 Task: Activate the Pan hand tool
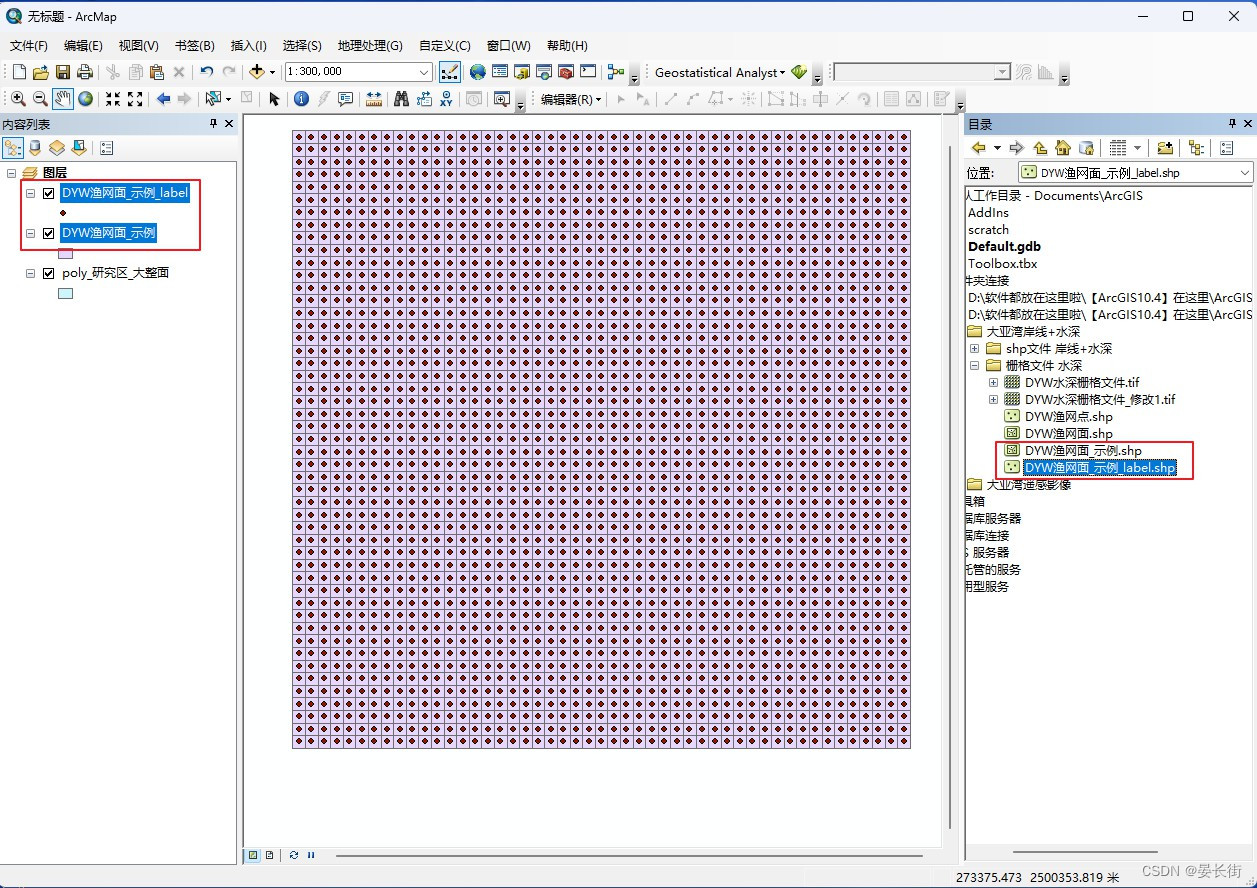63,99
